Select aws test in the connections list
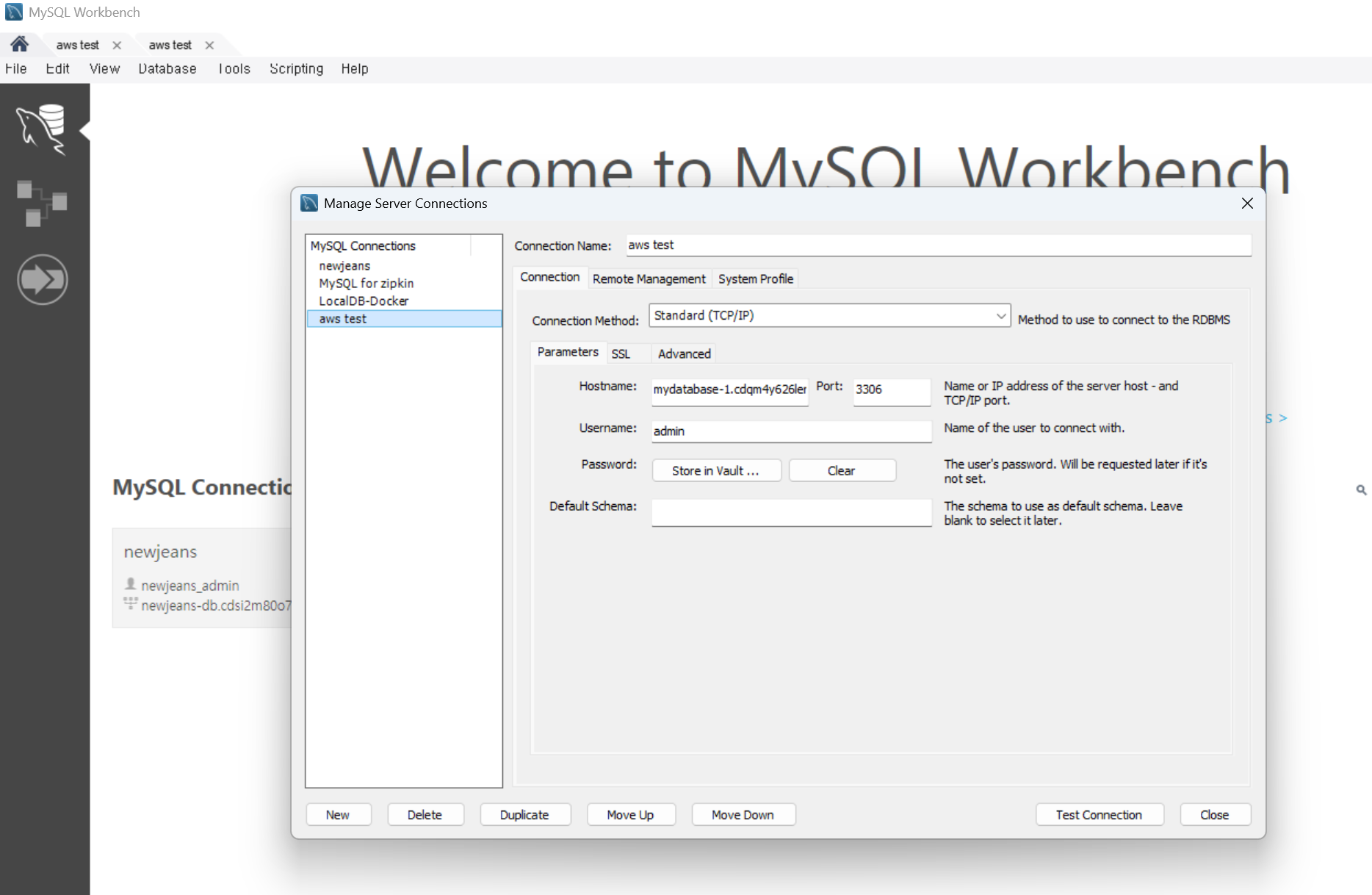 (x=404, y=319)
